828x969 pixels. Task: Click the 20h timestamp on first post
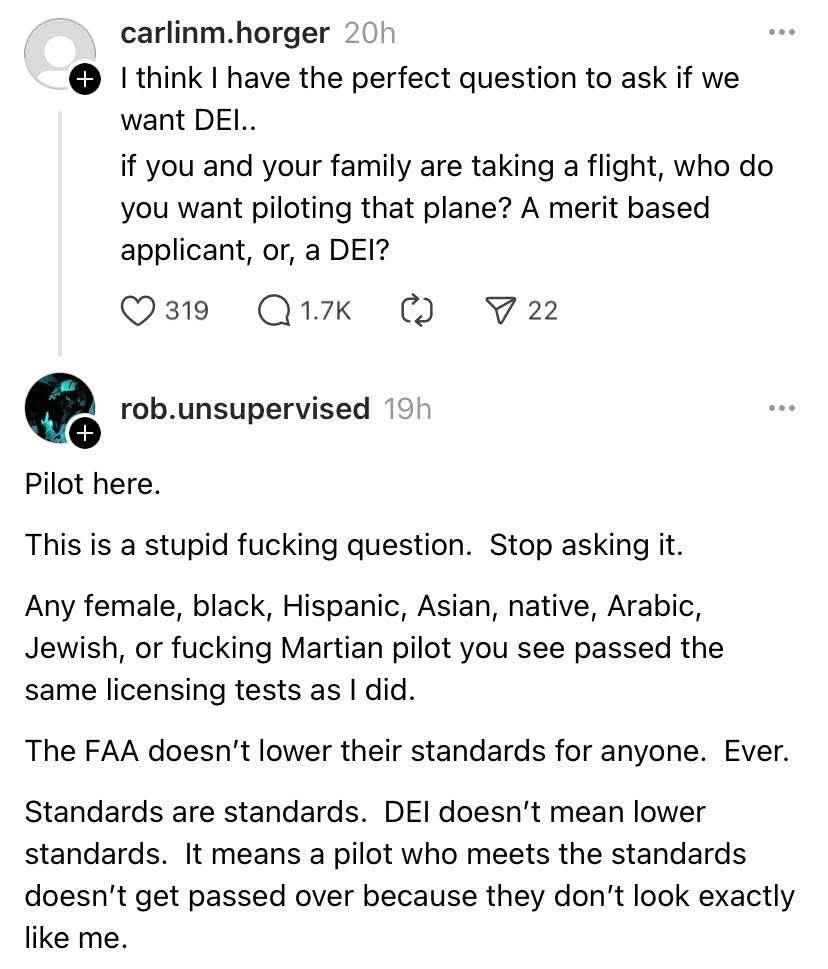(370, 33)
